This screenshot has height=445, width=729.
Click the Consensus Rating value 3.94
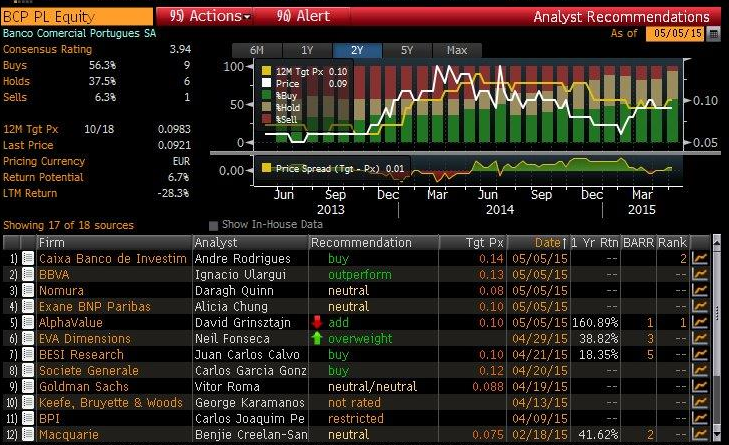[180, 49]
